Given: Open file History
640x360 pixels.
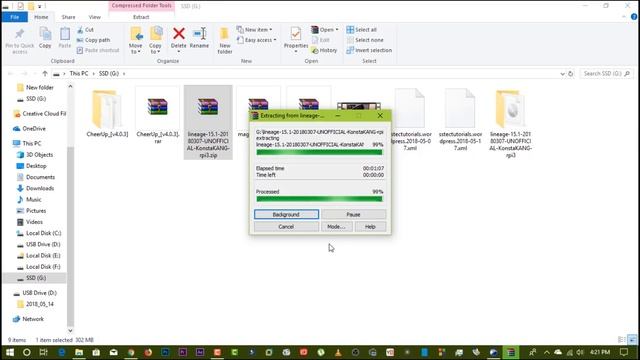Looking at the screenshot, I should 324,50.
